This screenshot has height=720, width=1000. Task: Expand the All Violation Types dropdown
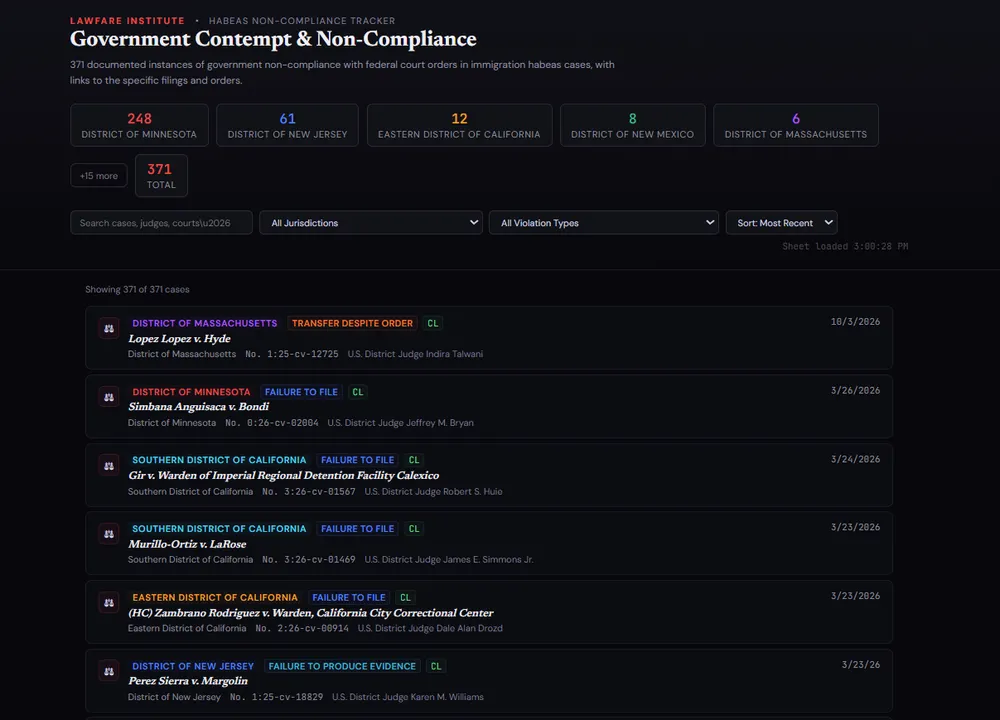tap(603, 223)
